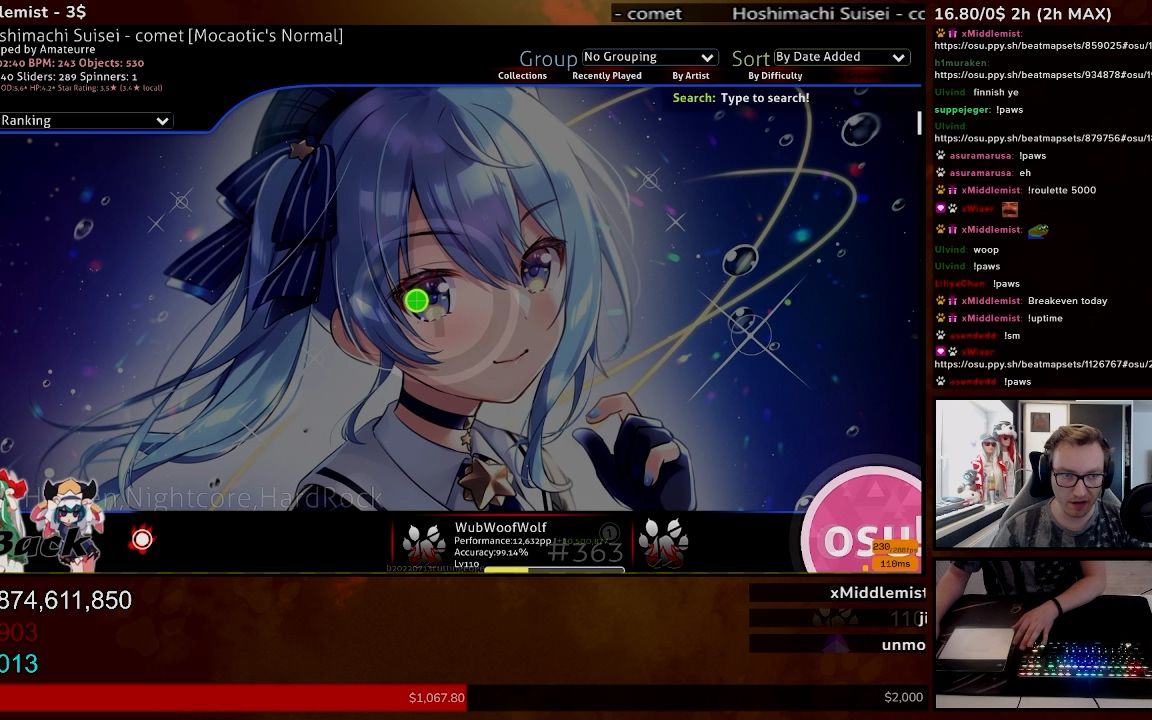The image size is (1152, 720).
Task: Click the paw badge beside the !sm message
Action: 940,336
